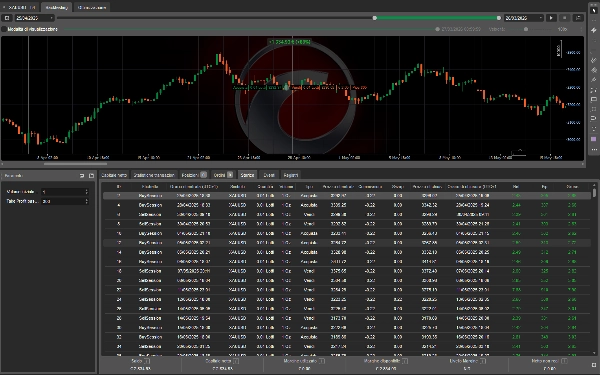
Task: Open the three-dot more tools menu in right toolbar
Action: pos(594,150)
